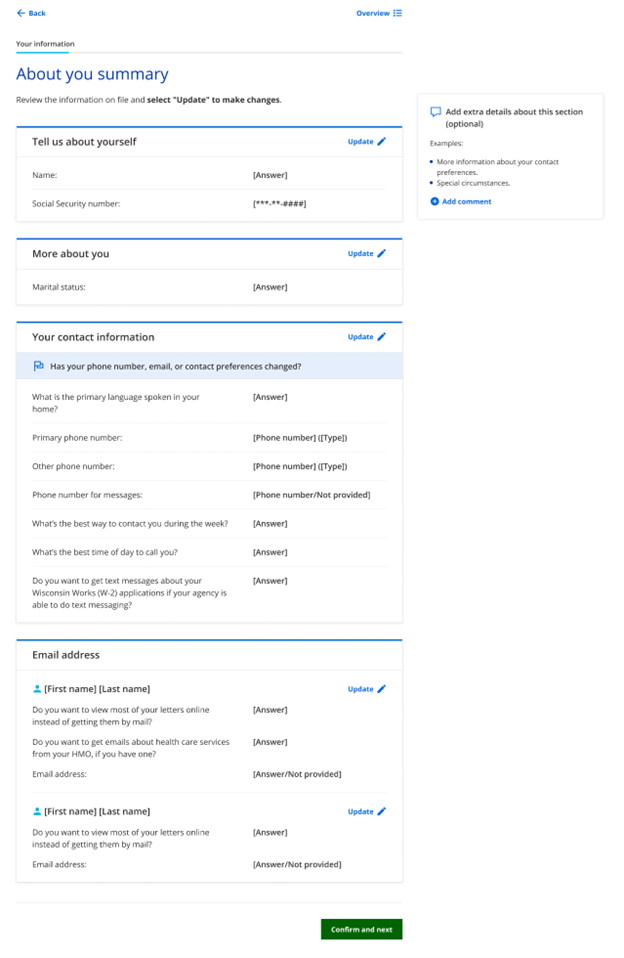Click pencil icon beside Your contact information
Screen dimensions: 624x958
382,337
